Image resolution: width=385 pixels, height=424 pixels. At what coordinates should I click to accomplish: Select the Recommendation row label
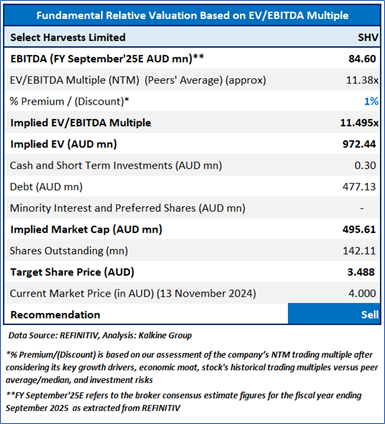[x=55, y=315]
